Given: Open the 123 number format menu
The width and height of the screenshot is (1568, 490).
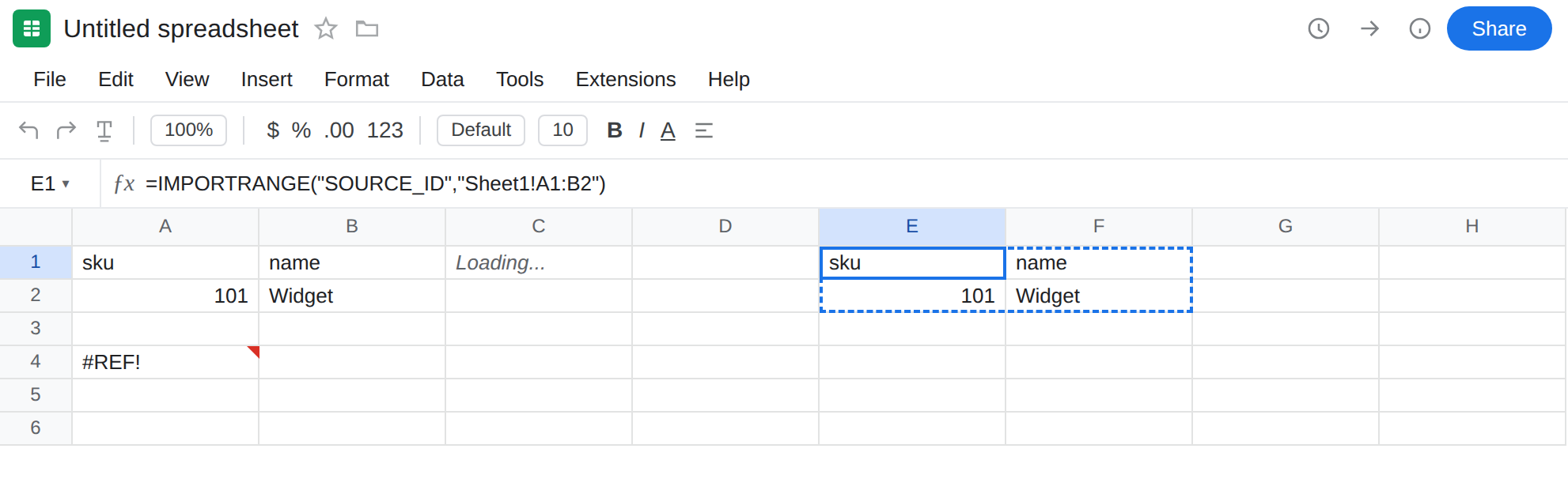Looking at the screenshot, I should (x=385, y=130).
